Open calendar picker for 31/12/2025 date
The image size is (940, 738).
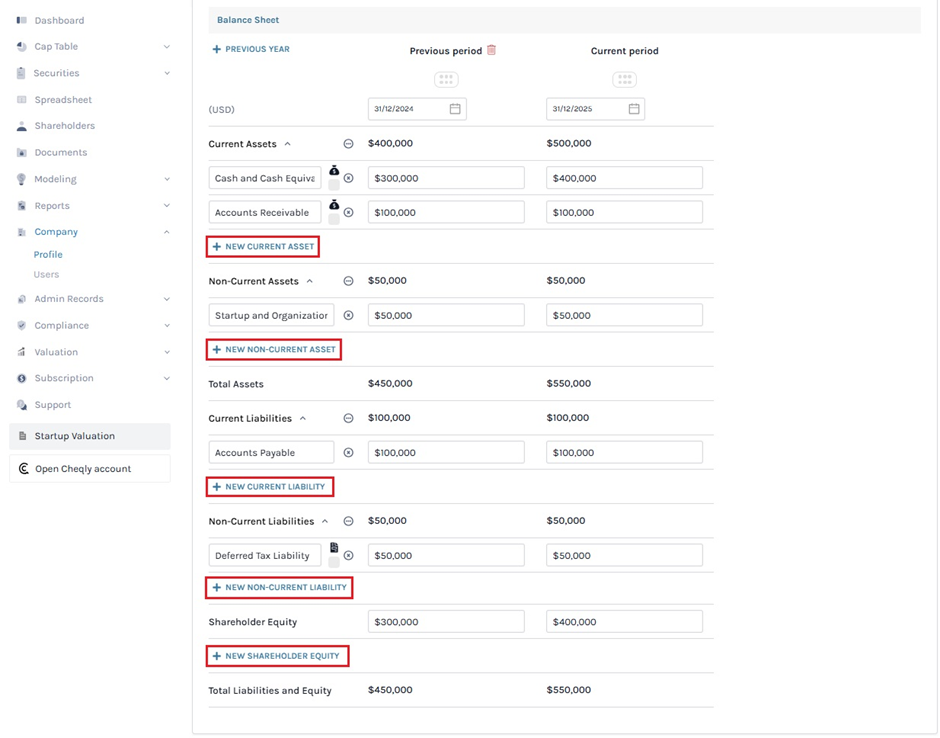[634, 109]
